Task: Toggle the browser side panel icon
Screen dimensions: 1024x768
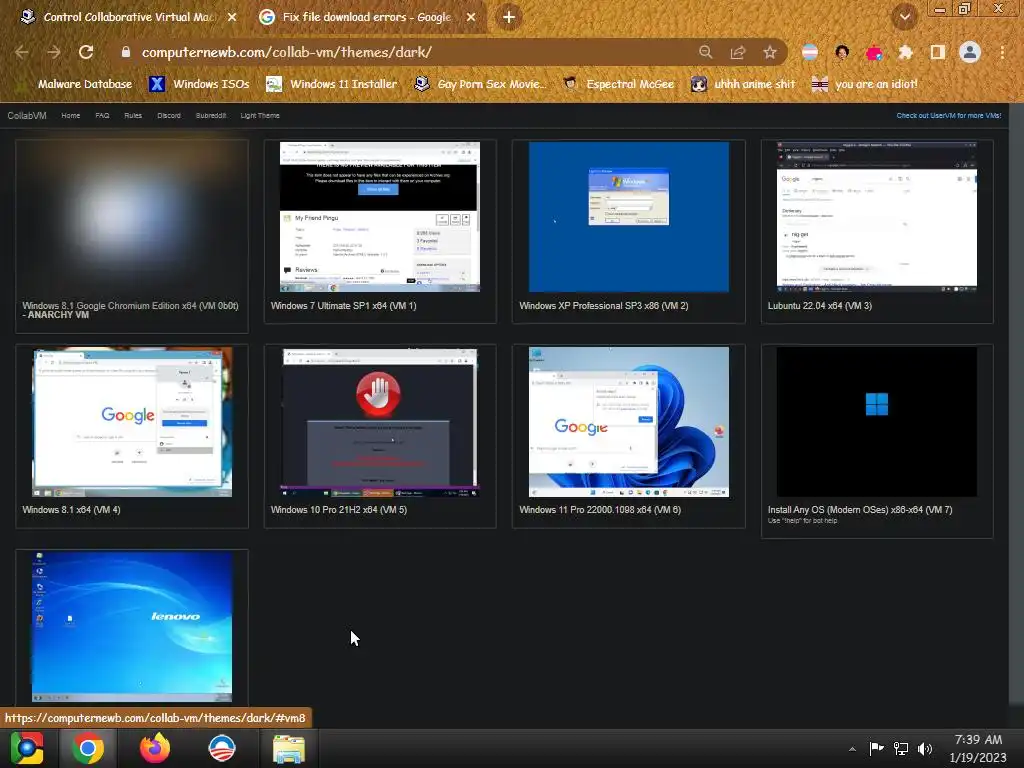Action: click(937, 52)
